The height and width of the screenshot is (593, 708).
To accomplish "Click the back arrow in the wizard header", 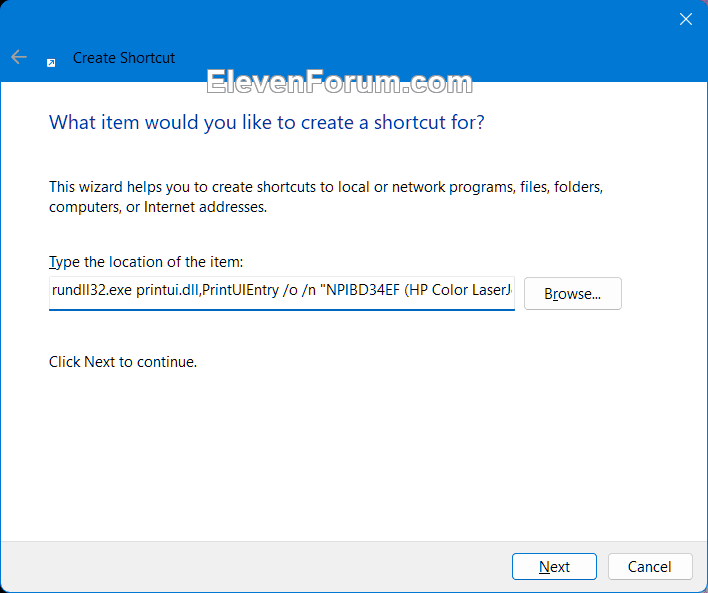I will pos(19,57).
